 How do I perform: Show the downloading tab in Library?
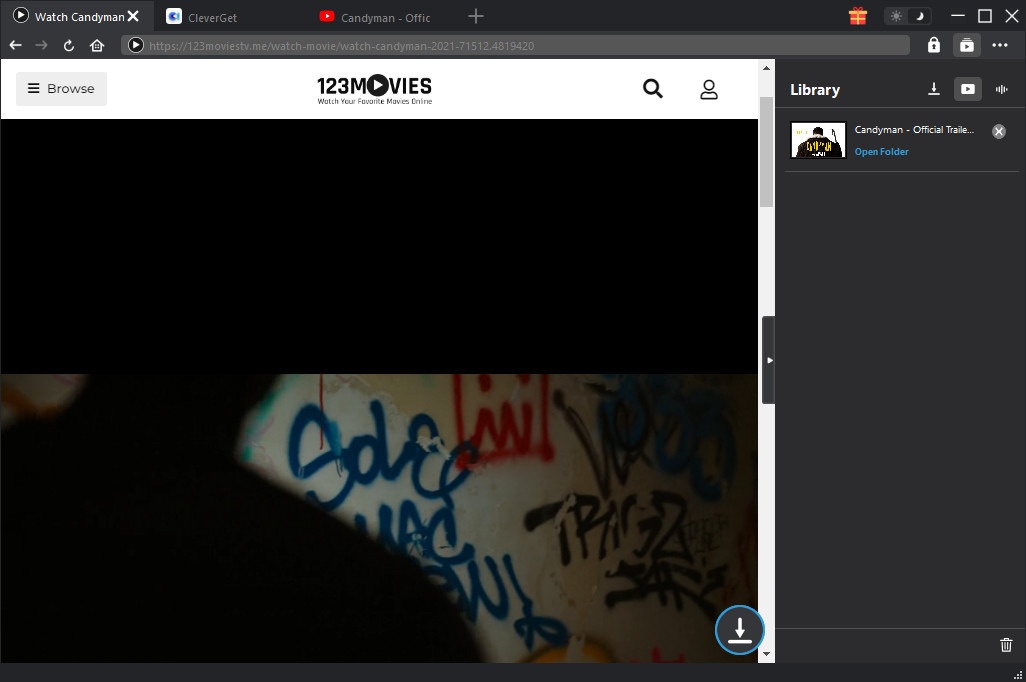point(934,89)
